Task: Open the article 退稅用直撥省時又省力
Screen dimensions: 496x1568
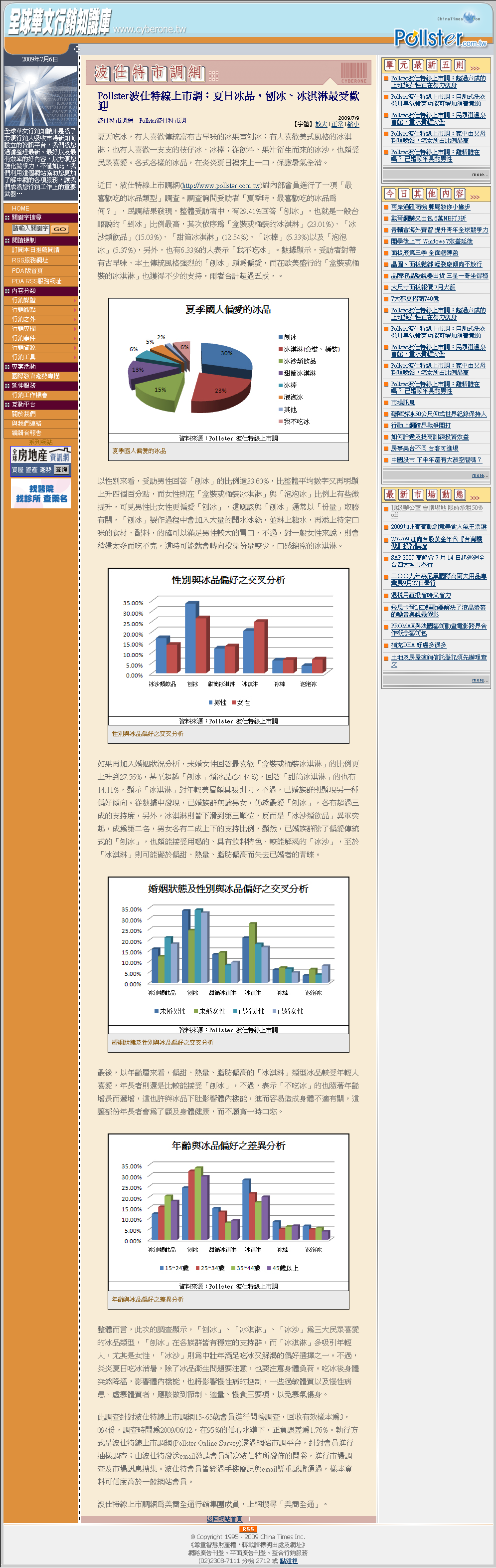Action: (x=421, y=595)
